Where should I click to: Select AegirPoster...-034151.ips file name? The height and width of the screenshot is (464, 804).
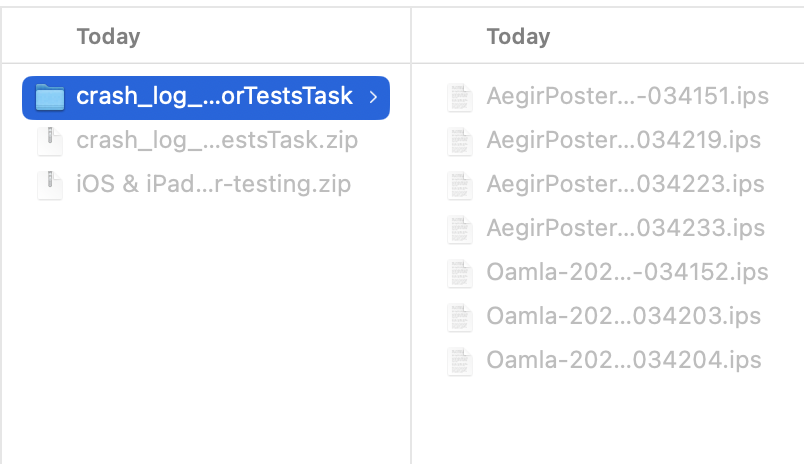point(628,96)
